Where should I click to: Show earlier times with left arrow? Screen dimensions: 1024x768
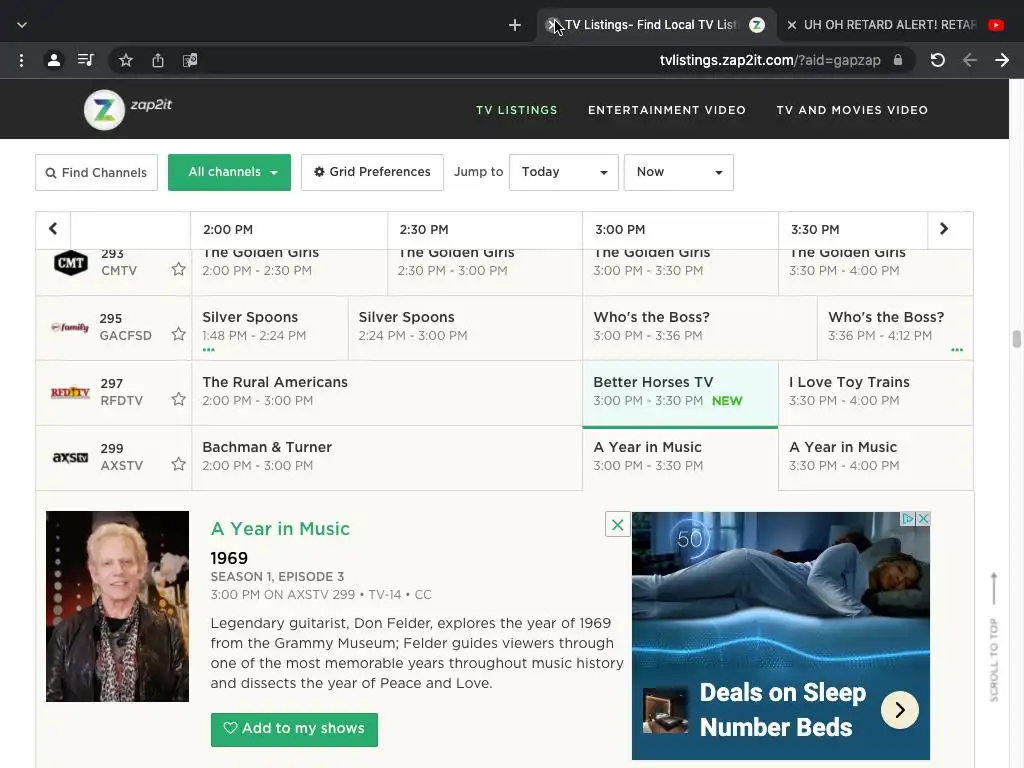click(x=53, y=229)
